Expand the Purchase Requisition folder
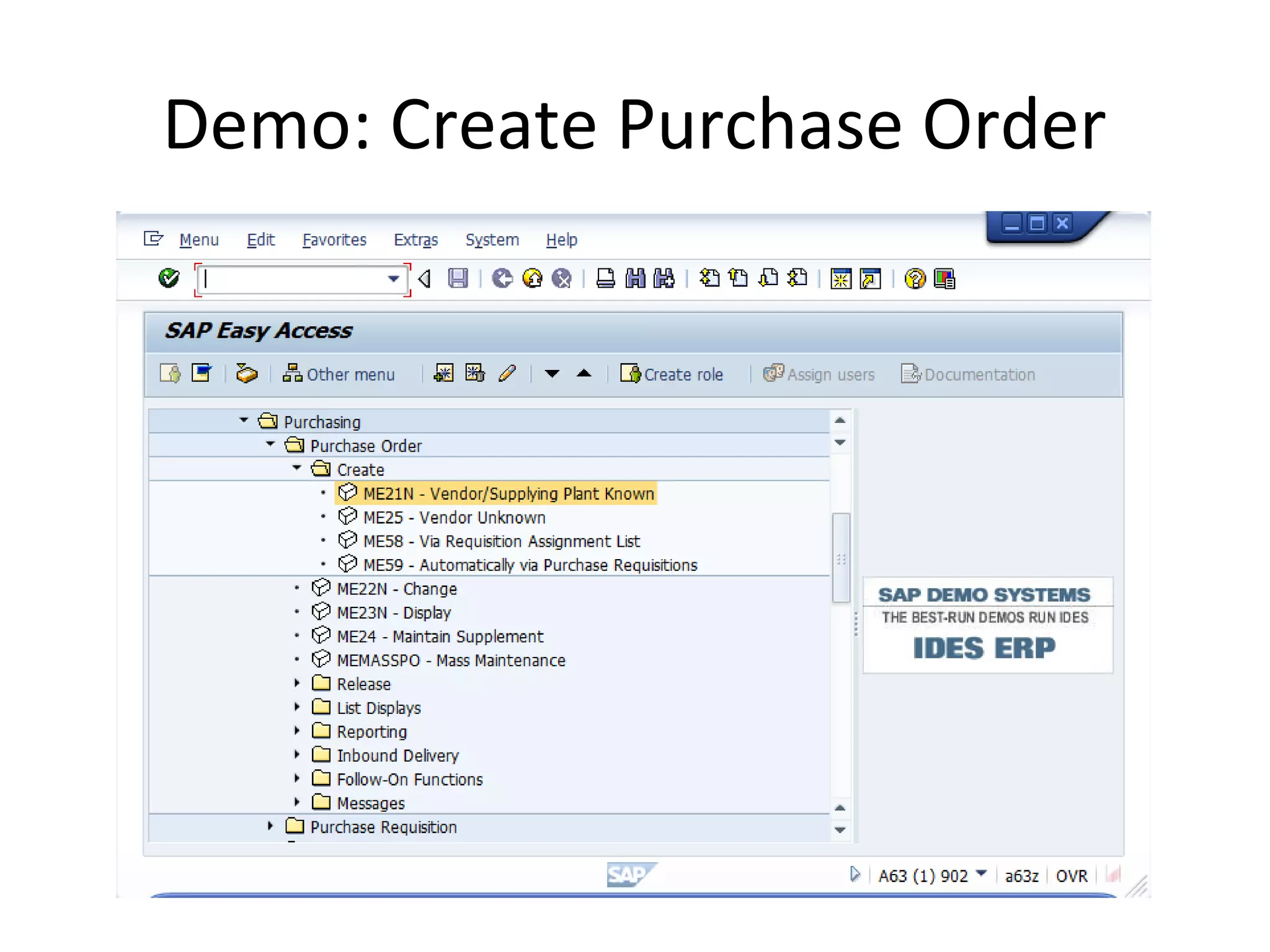The width and height of the screenshot is (1270, 952). coord(270,826)
